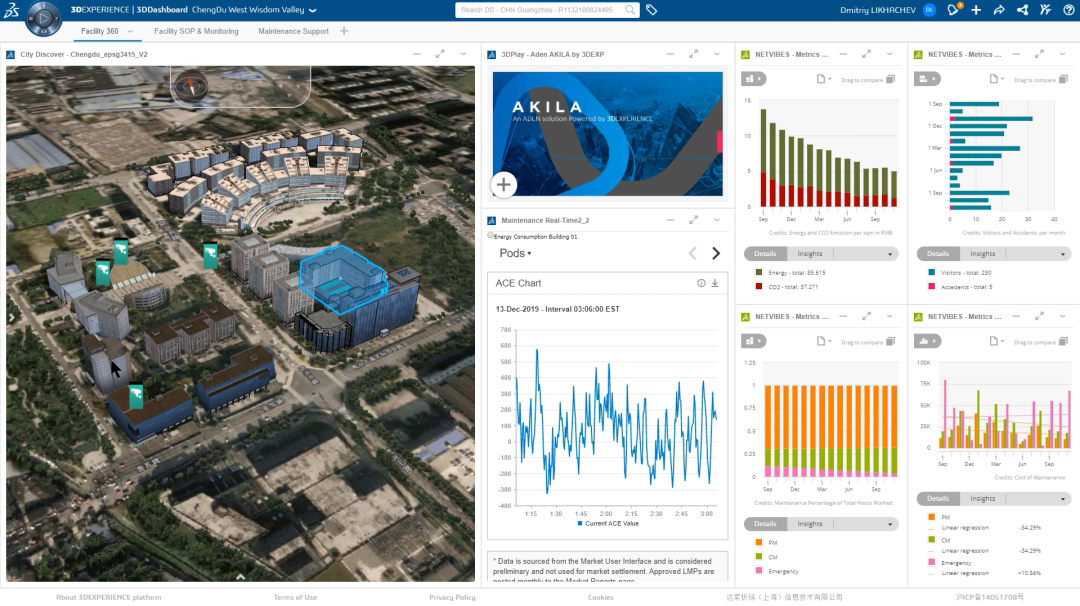Click PM orange legend swatch in Maintenance Percentage widget
Image resolution: width=1080 pixels, height=606 pixels.
[x=759, y=542]
